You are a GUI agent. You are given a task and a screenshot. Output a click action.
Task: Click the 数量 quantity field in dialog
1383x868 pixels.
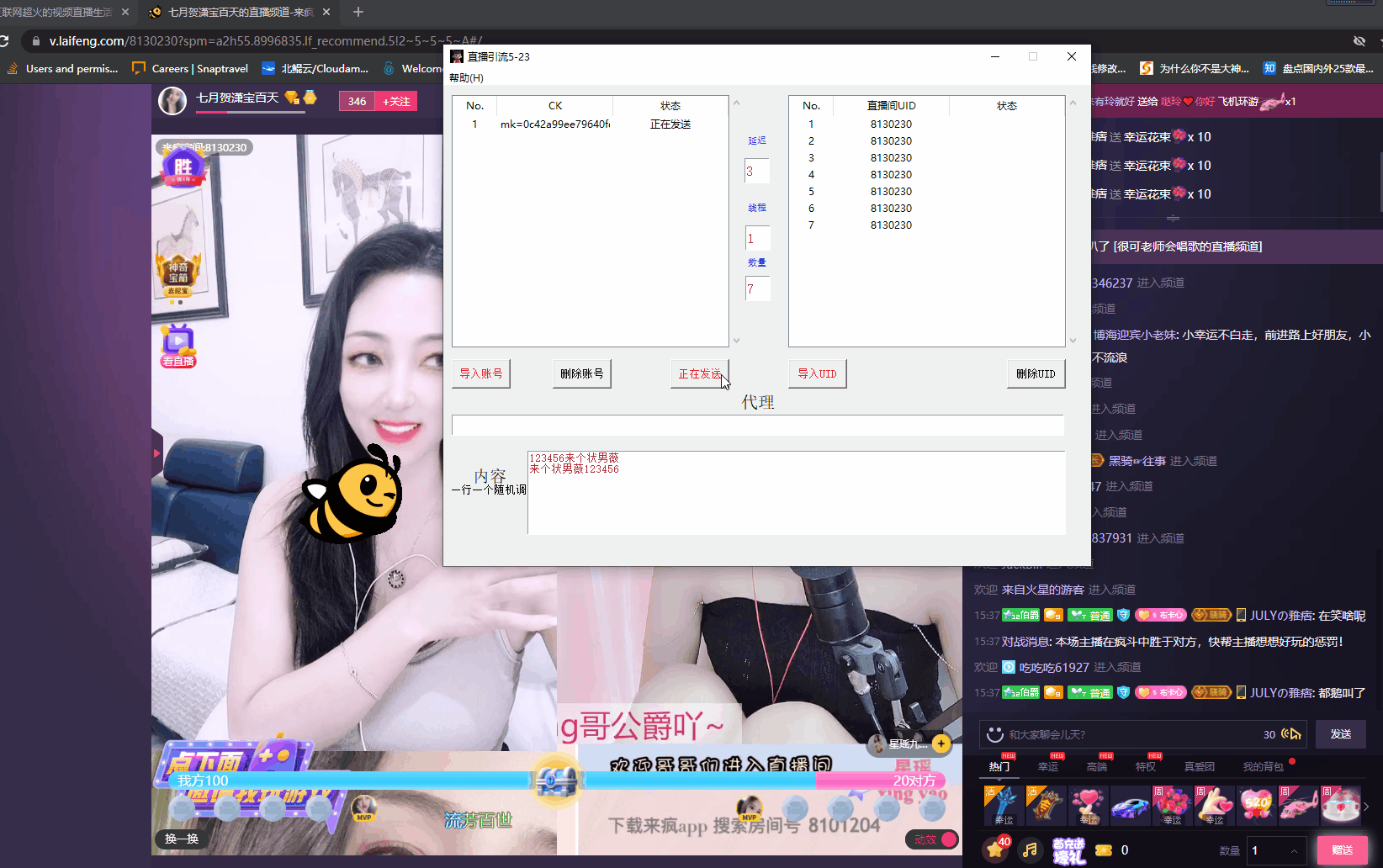(x=757, y=288)
